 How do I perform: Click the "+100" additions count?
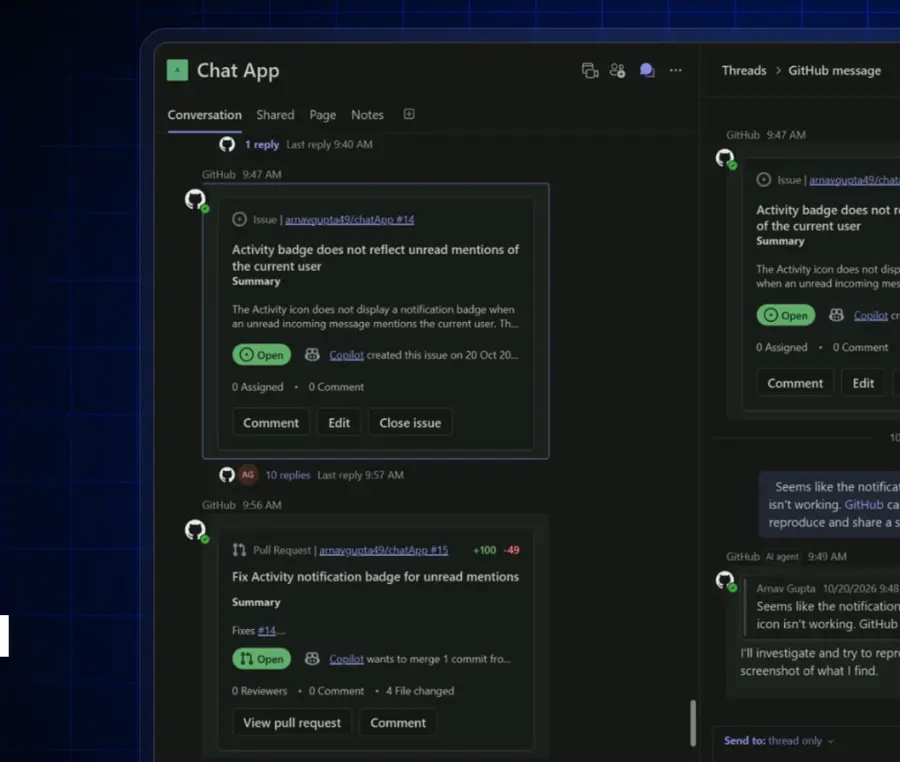484,550
